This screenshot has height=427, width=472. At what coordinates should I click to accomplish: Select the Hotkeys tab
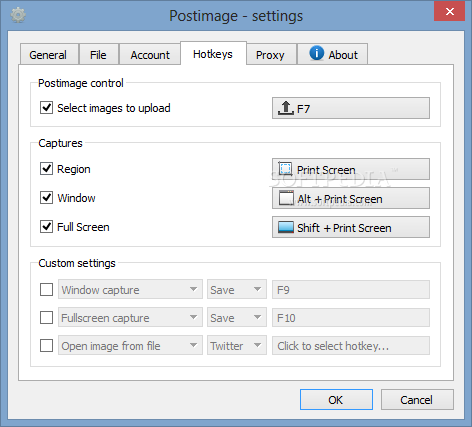click(x=213, y=53)
